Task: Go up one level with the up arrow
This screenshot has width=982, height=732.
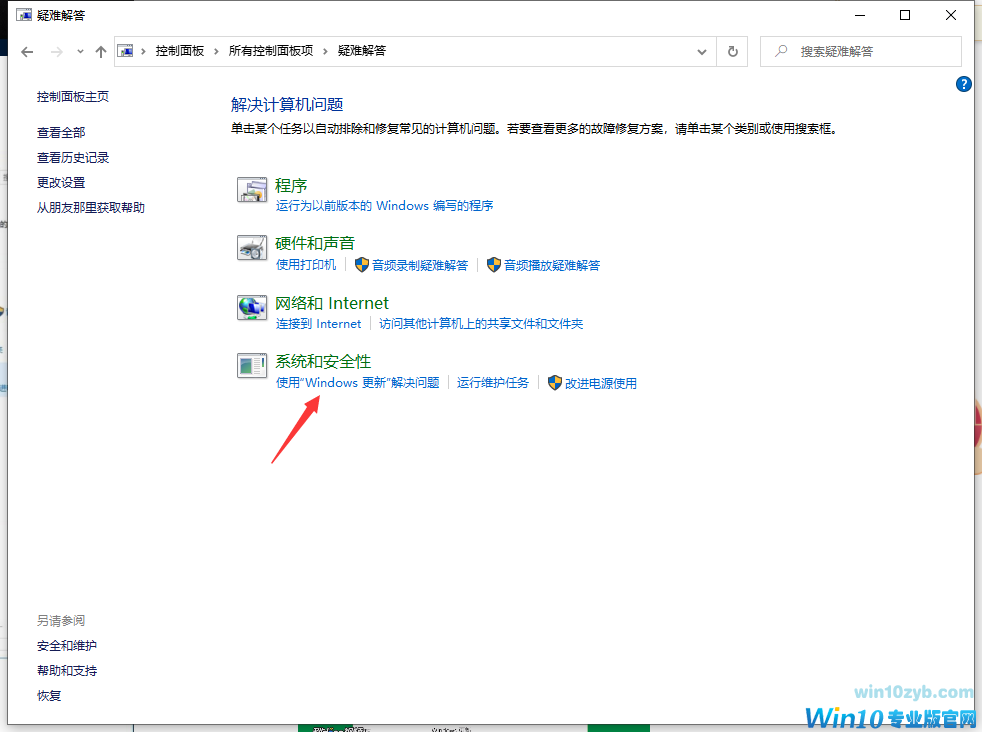Action: [x=100, y=51]
